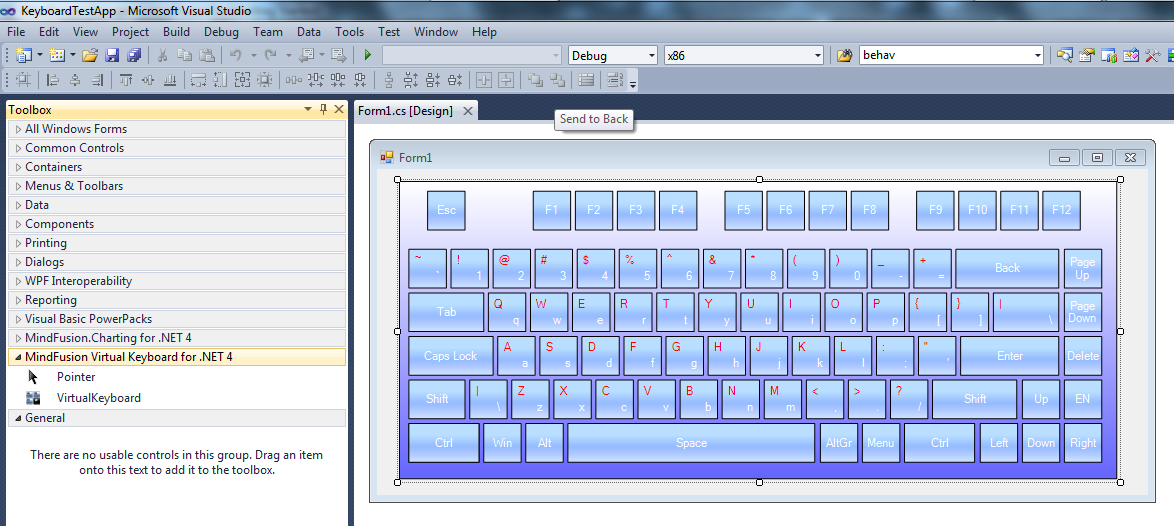
Task: Open the behav find combo box dropdown
Action: click(1038, 55)
